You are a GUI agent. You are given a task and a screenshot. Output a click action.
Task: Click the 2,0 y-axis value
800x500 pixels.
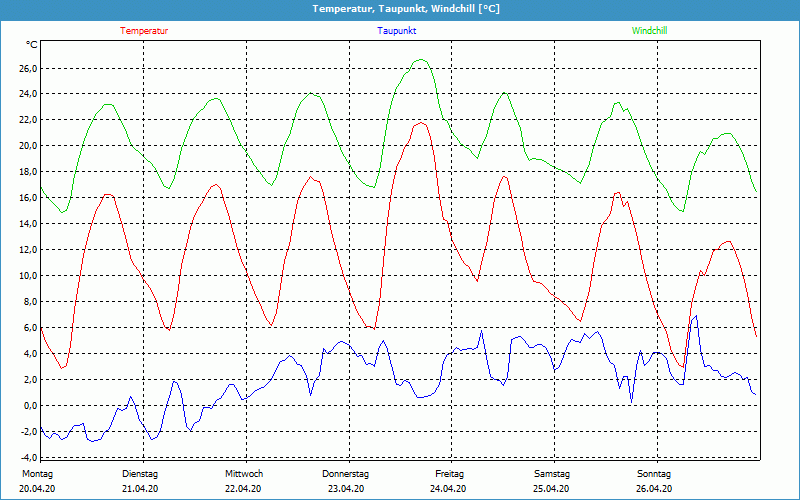click(31, 380)
